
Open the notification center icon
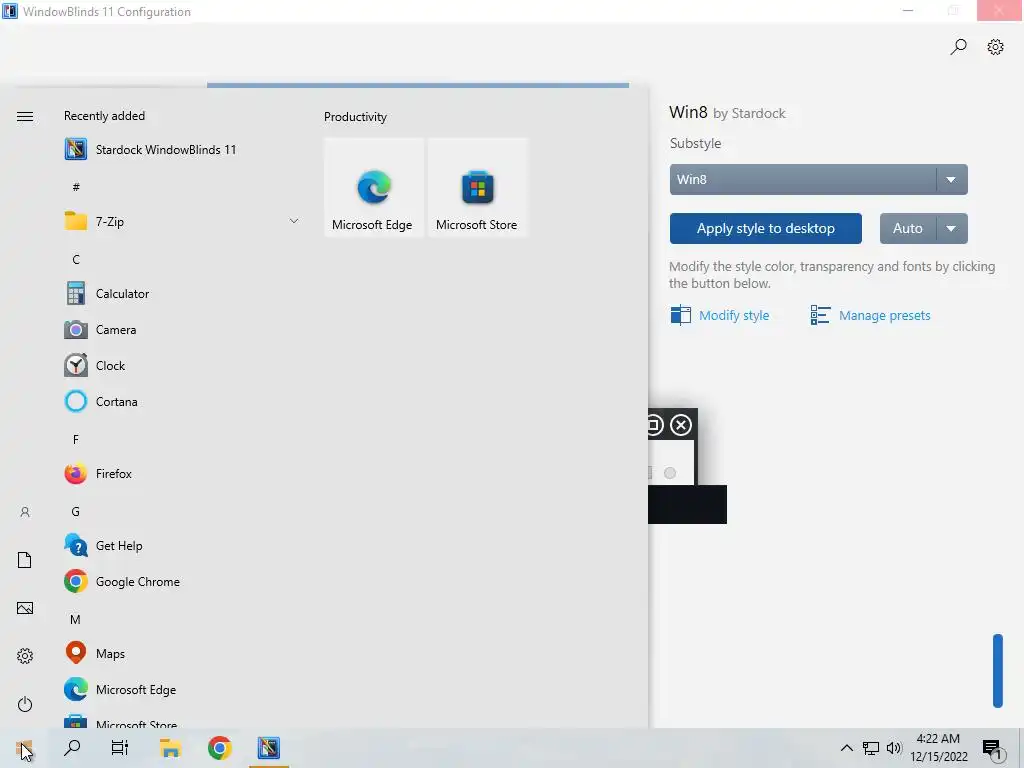993,749
